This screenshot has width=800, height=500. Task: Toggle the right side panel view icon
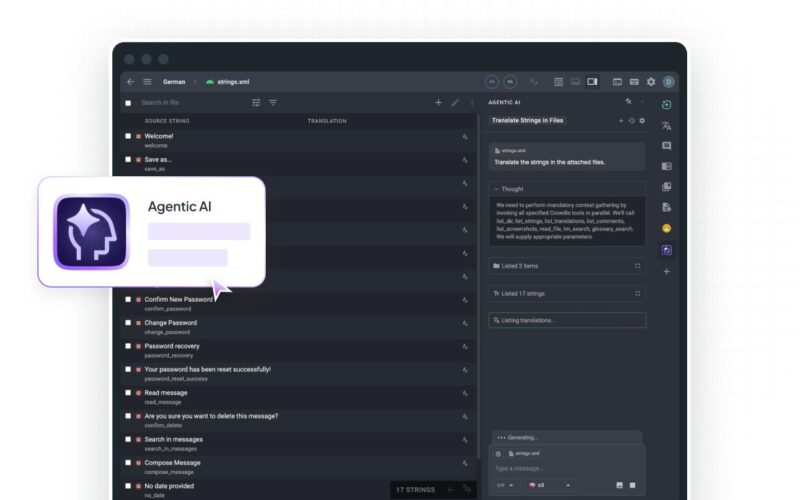[x=592, y=82]
